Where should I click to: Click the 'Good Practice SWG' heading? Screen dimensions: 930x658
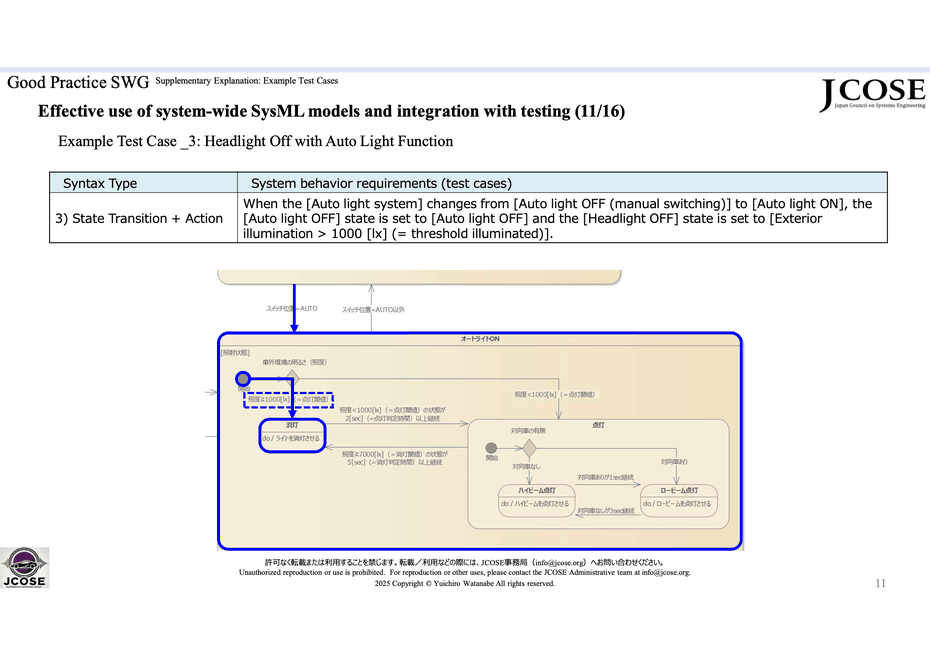click(x=78, y=82)
